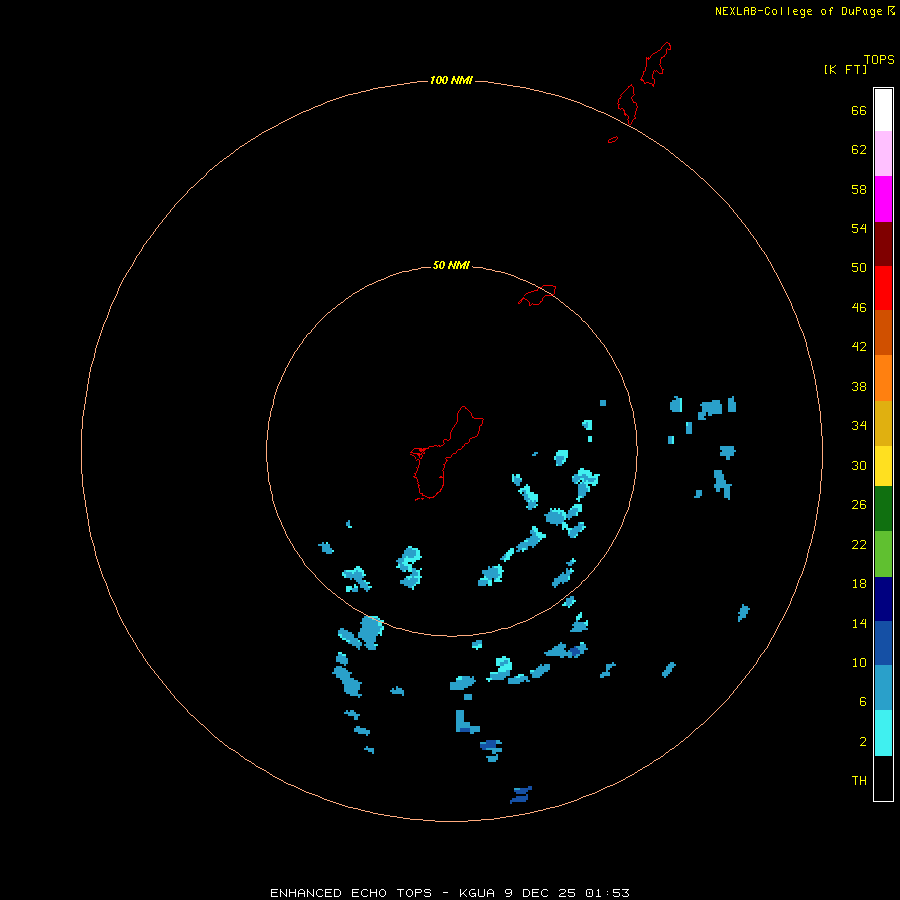The height and width of the screenshot is (900, 900).
Task: Click the bright red swatch near 50
Action: pos(883,288)
